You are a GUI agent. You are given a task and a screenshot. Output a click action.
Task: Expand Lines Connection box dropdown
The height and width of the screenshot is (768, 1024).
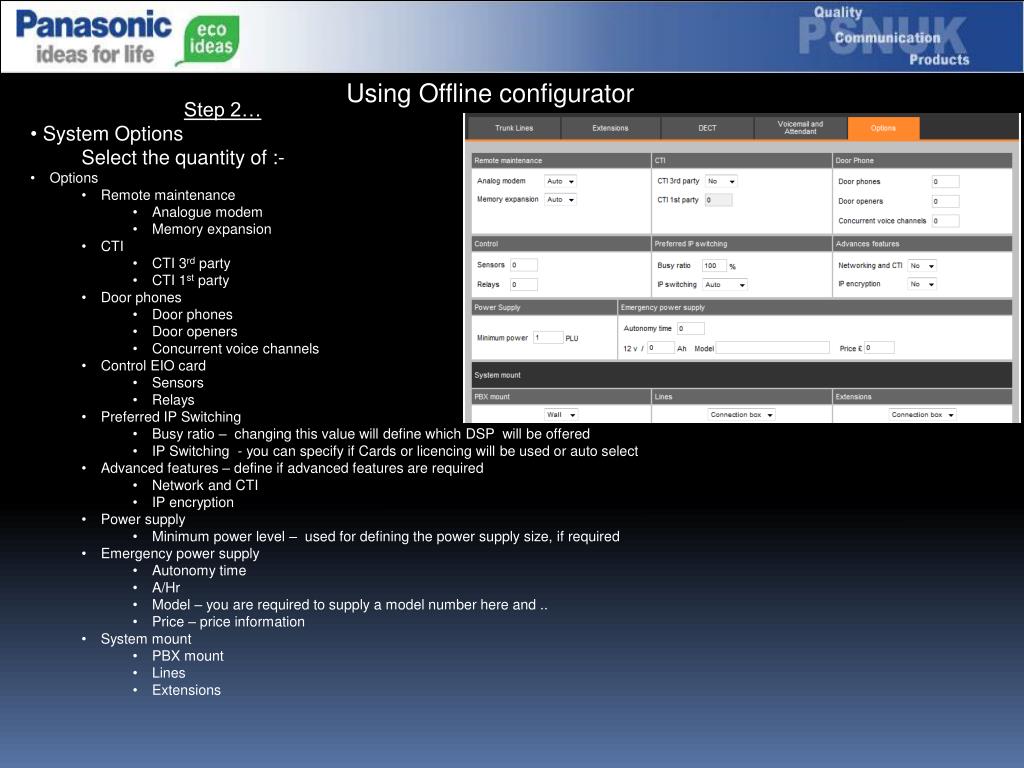tap(742, 415)
